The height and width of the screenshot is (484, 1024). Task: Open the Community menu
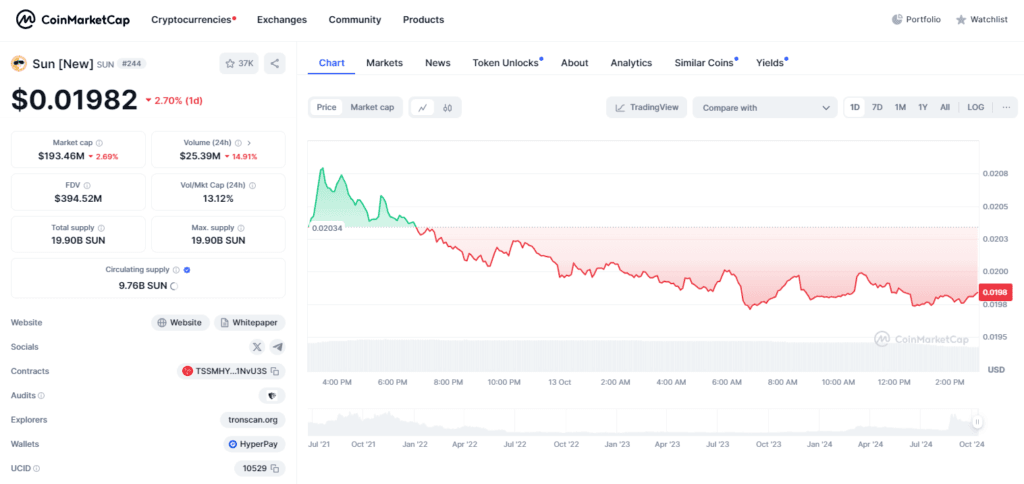click(355, 20)
